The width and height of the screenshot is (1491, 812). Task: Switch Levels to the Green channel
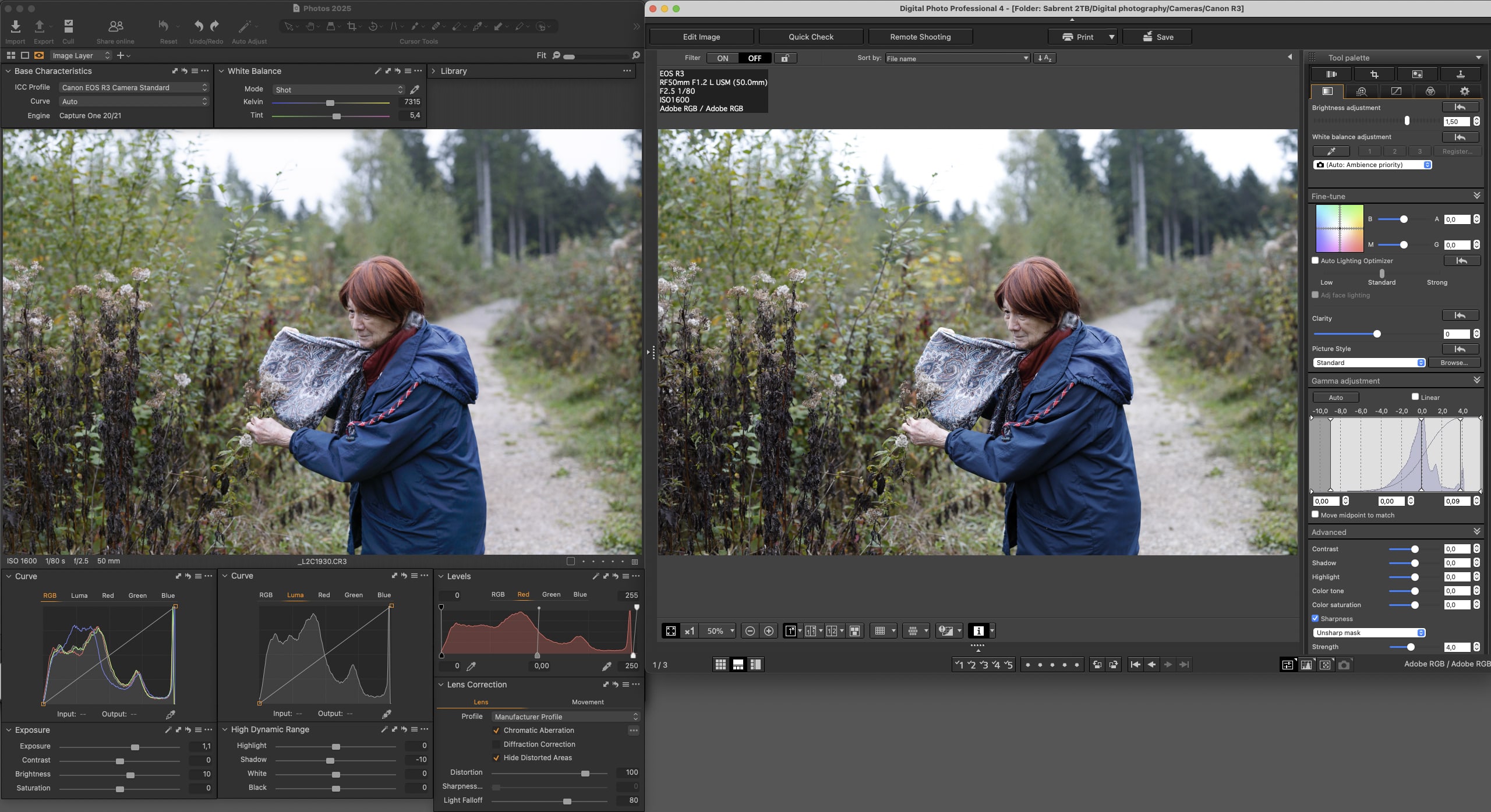pyautogui.click(x=551, y=595)
